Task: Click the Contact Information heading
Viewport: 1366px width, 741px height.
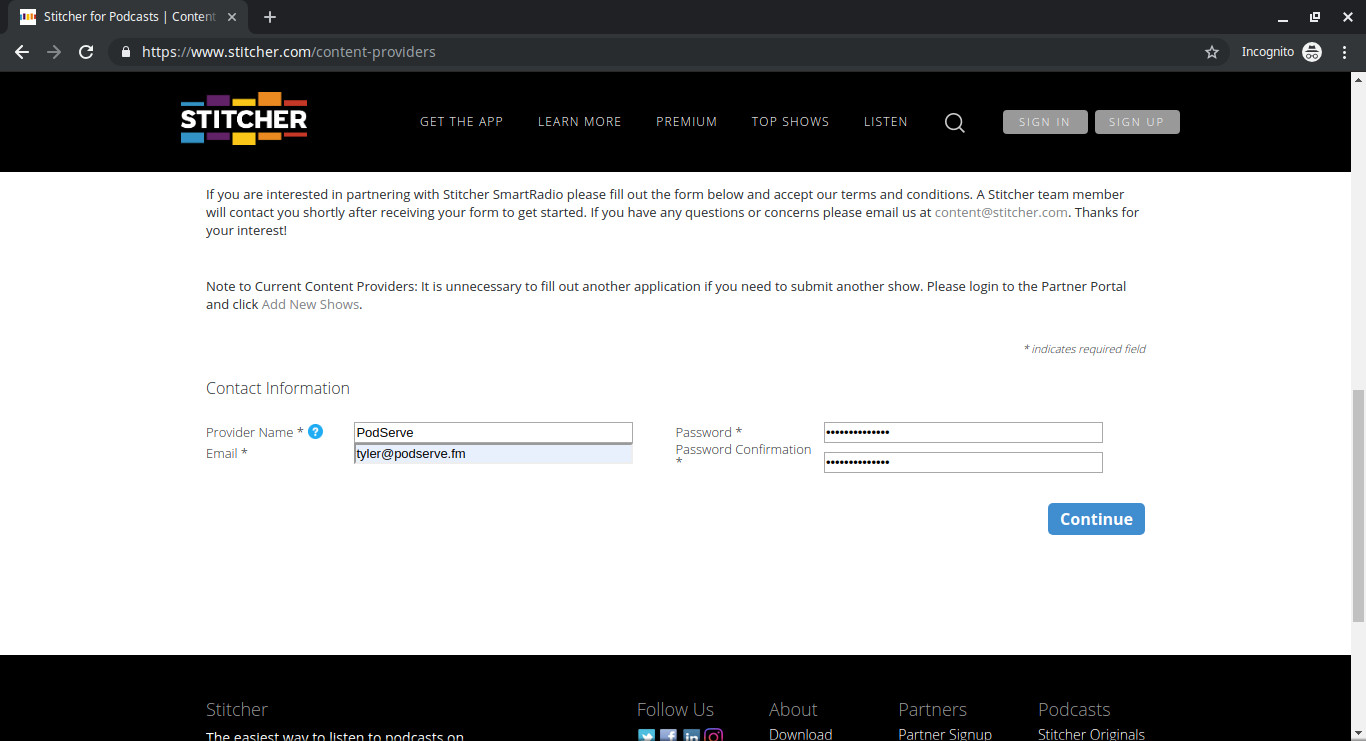Action: coord(278,388)
